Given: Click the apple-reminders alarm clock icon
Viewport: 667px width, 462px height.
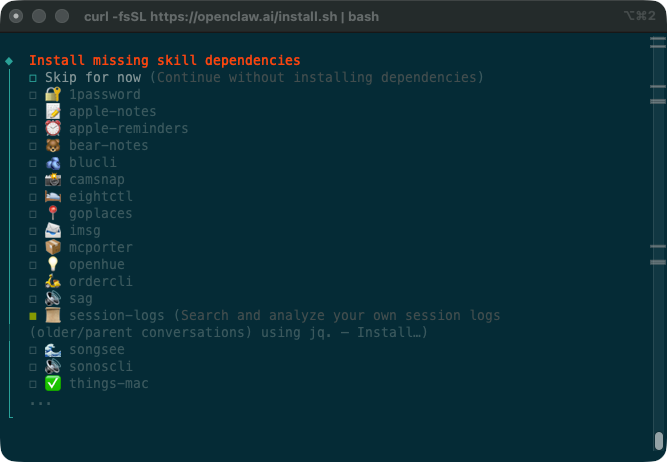Looking at the screenshot, I should 53,128.
